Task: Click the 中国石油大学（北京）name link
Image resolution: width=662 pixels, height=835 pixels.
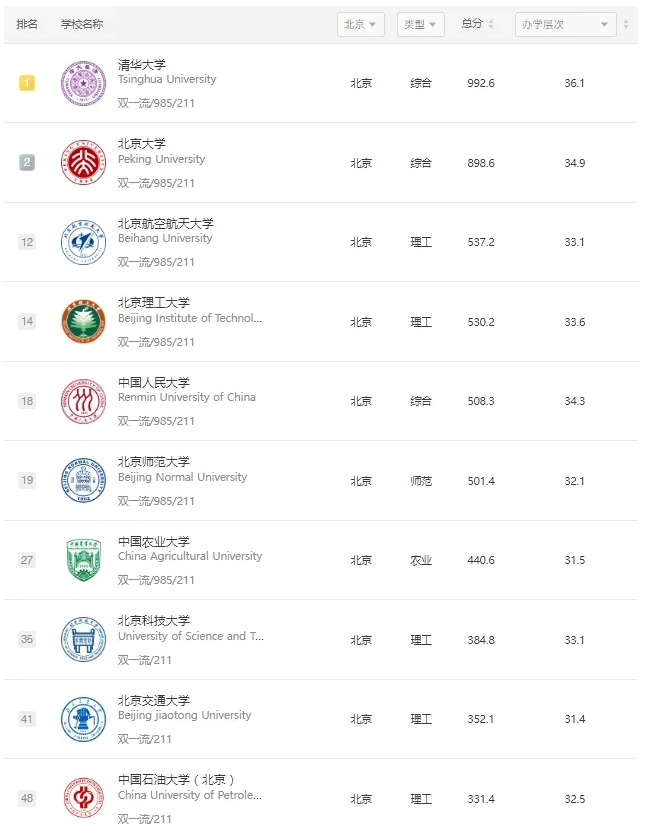Action: click(176, 780)
